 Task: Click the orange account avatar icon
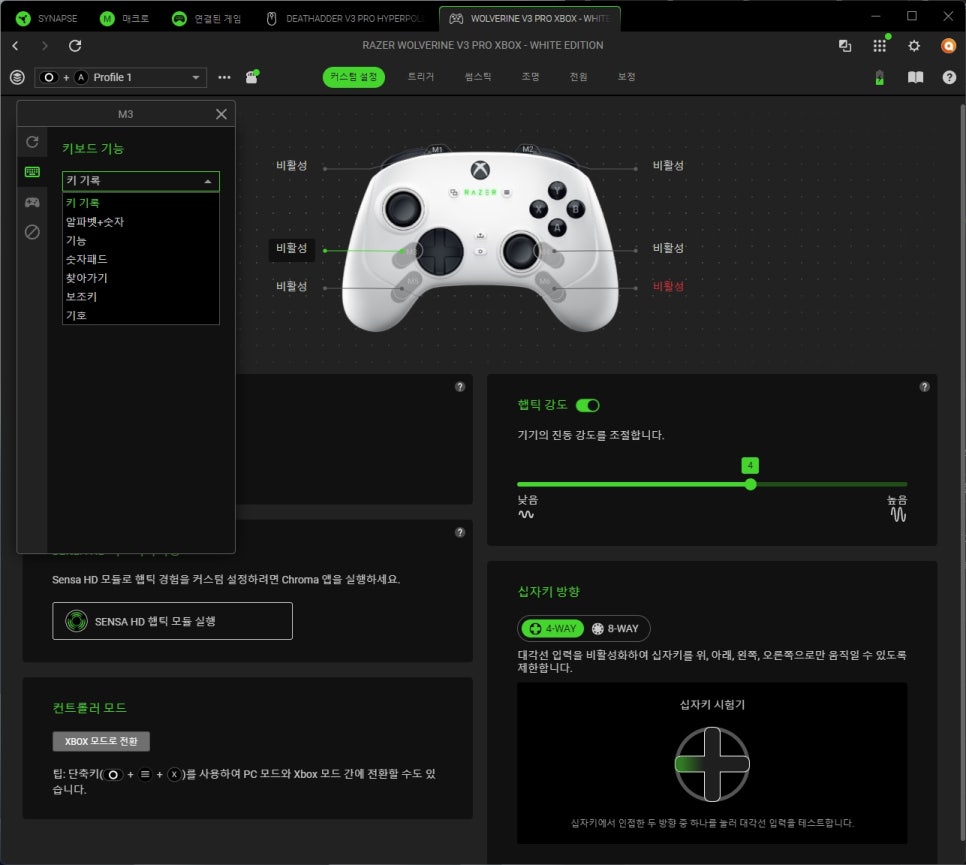click(948, 46)
